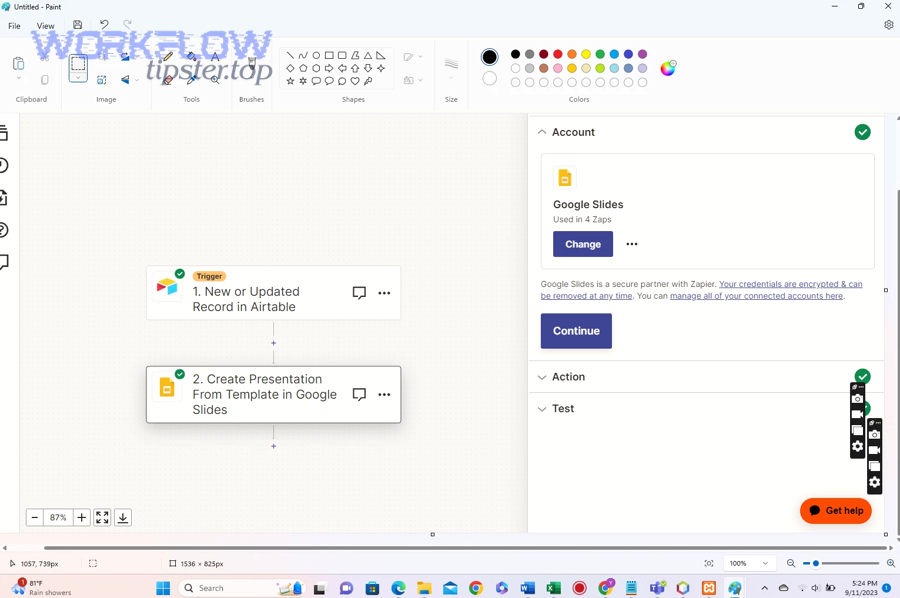Click the plus node below the trigger step
The height and width of the screenshot is (598, 900).
274,343
